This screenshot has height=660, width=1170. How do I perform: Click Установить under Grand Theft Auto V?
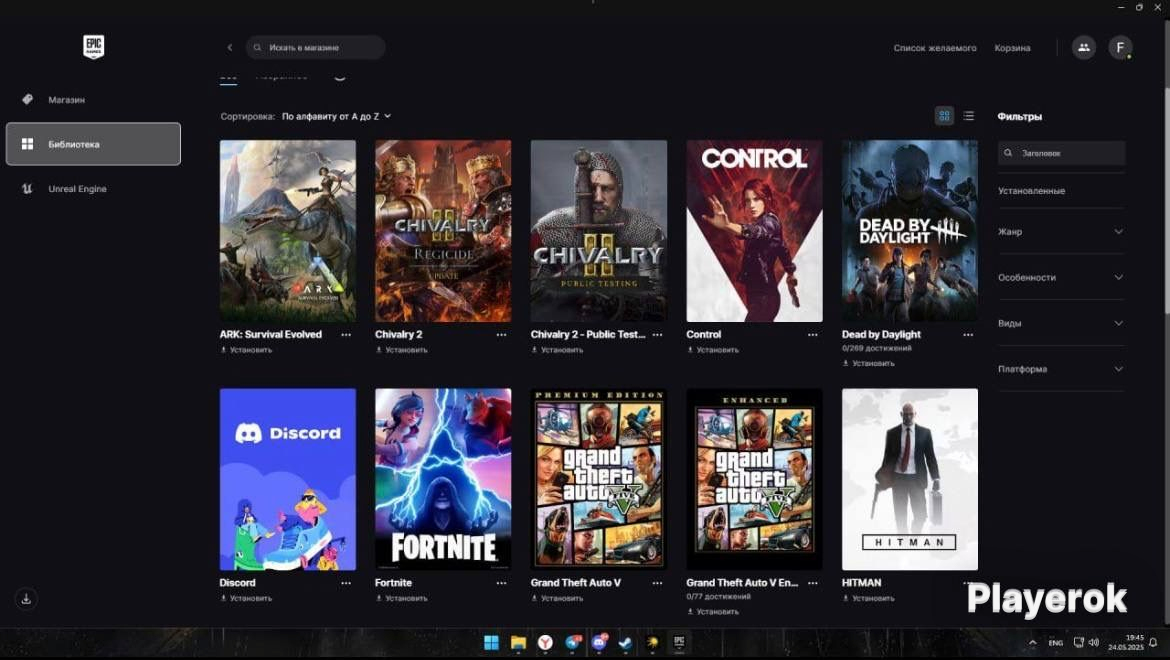pyautogui.click(x=557, y=598)
